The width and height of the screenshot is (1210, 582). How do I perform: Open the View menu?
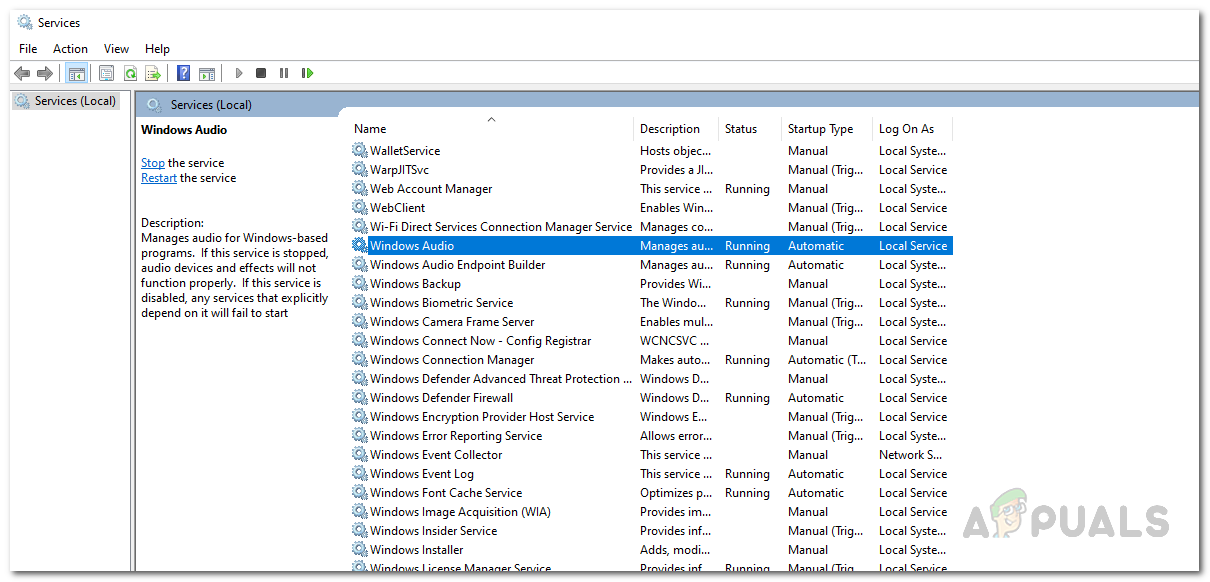[116, 49]
